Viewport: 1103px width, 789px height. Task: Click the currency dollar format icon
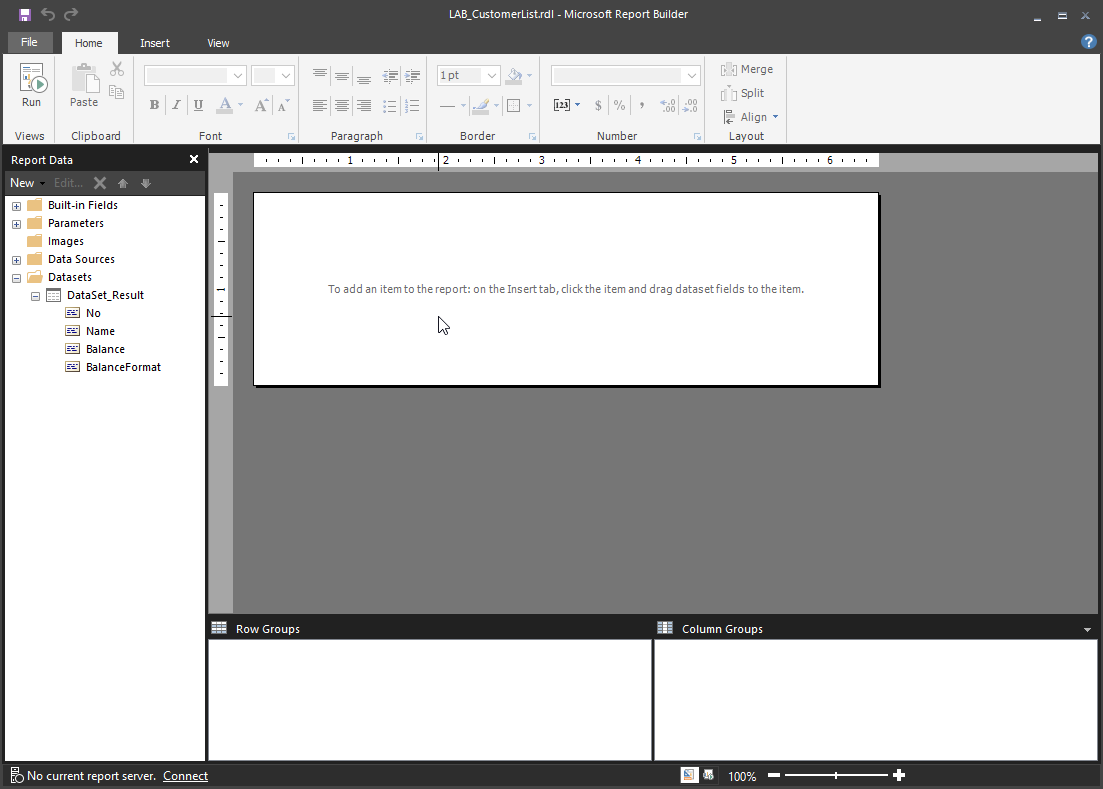pyautogui.click(x=598, y=105)
